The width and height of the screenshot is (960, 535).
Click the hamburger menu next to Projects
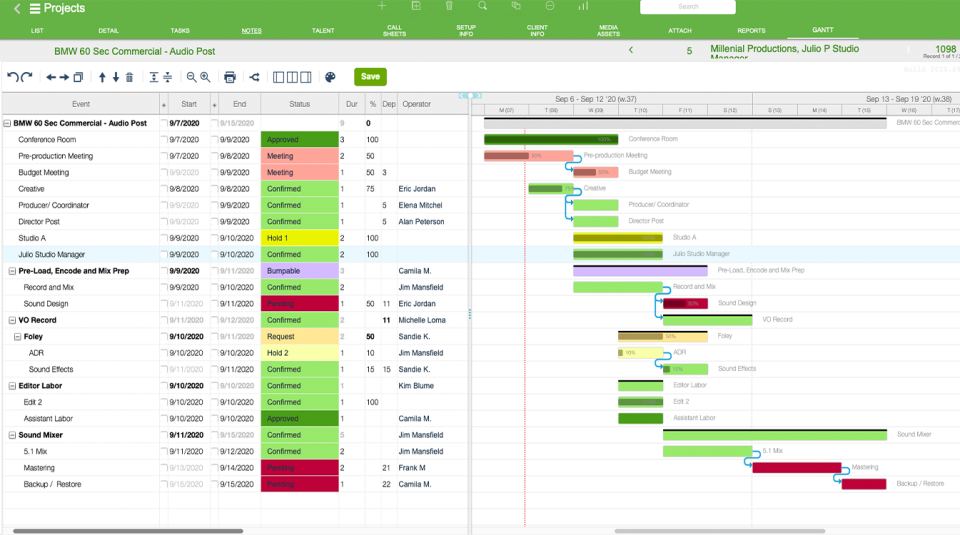(35, 9)
